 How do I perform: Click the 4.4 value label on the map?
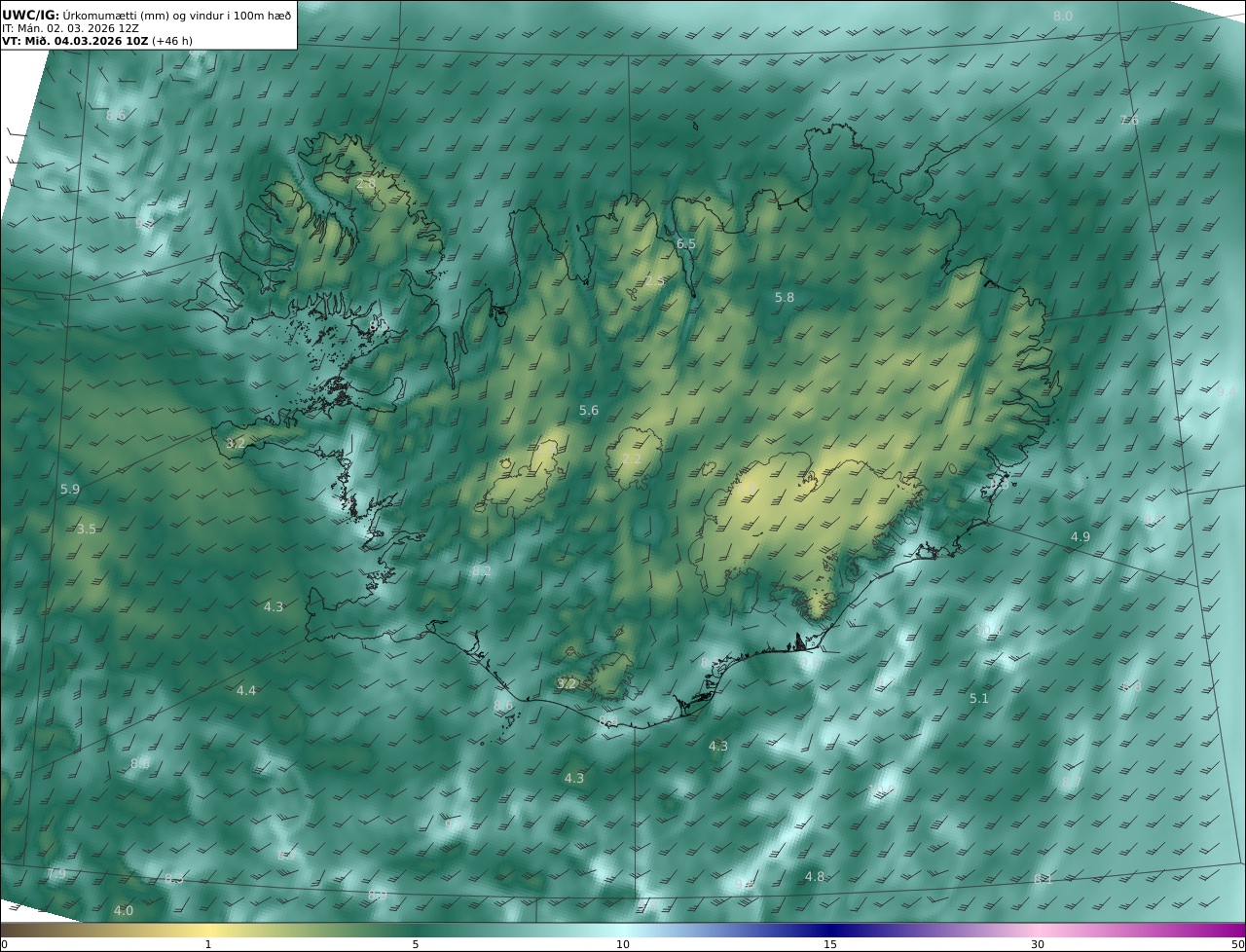pos(246,690)
